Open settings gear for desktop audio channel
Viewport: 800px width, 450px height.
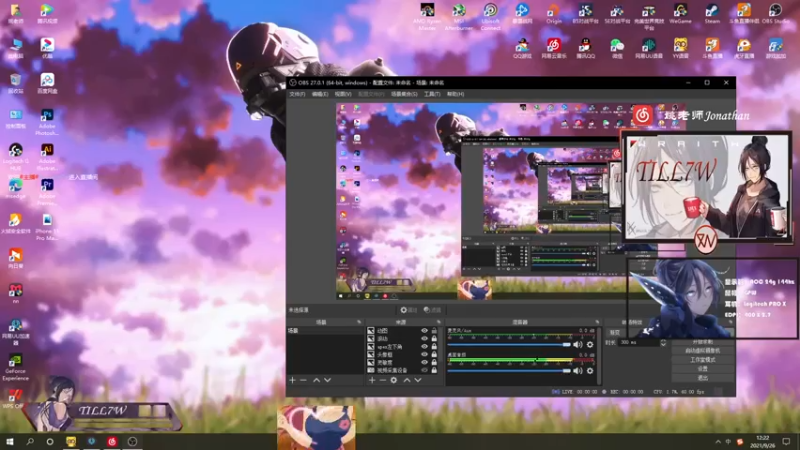click(x=590, y=371)
